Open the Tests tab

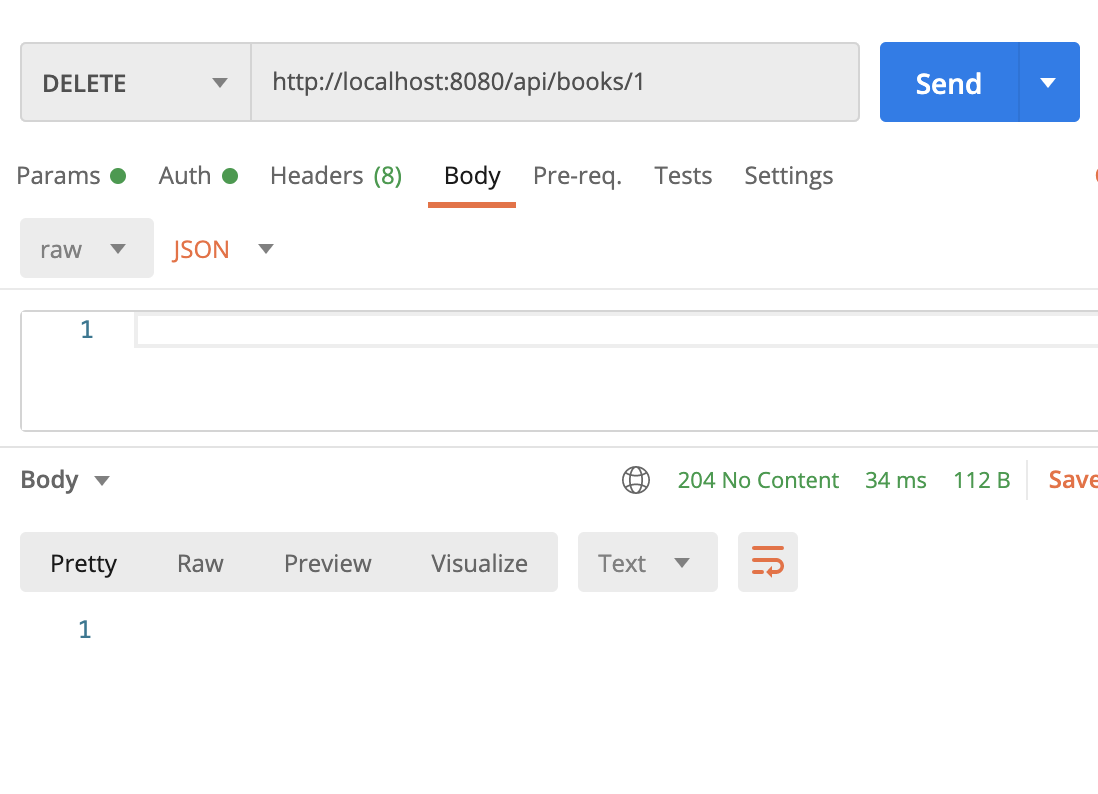683,176
